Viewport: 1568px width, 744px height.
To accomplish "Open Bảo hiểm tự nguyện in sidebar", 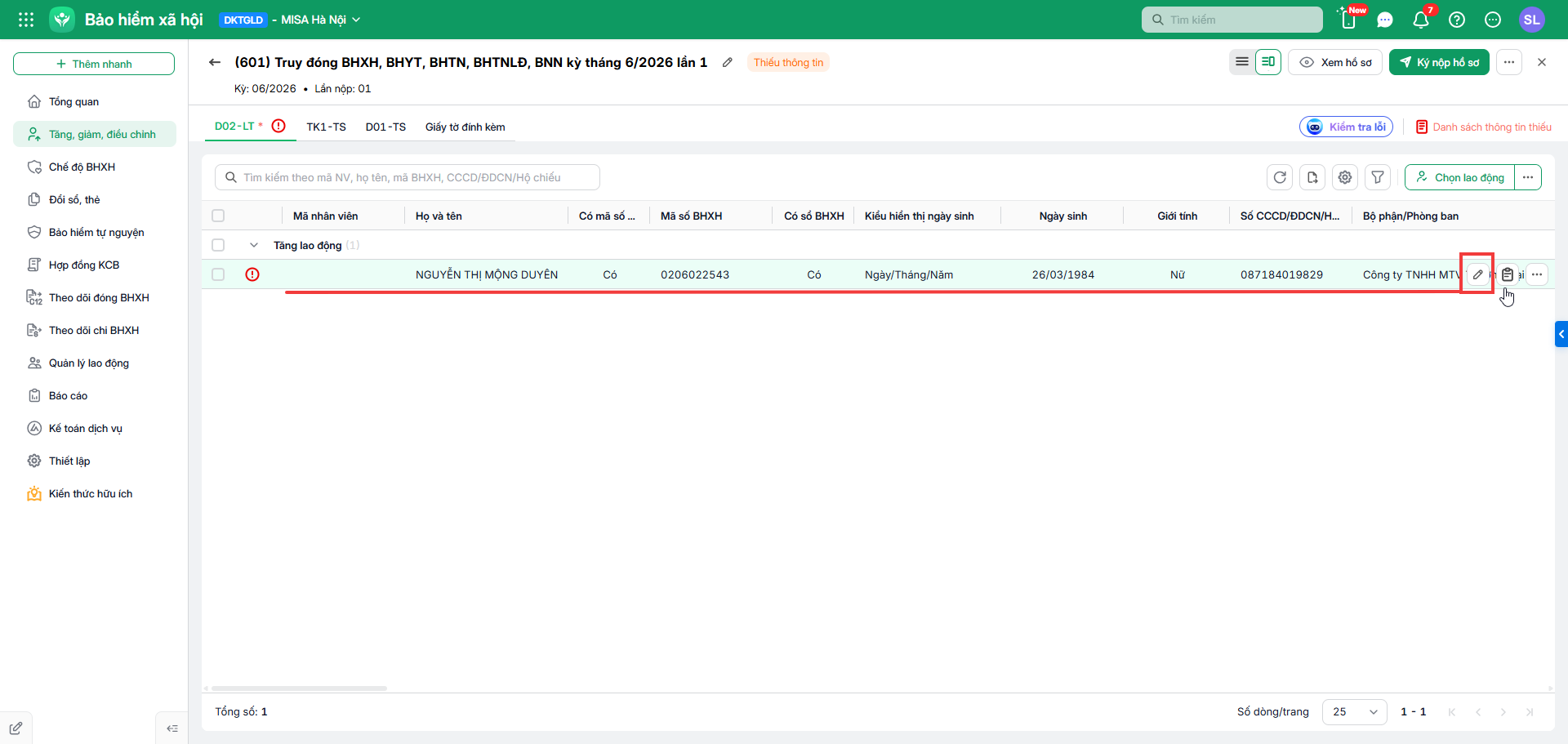I will click(95, 232).
